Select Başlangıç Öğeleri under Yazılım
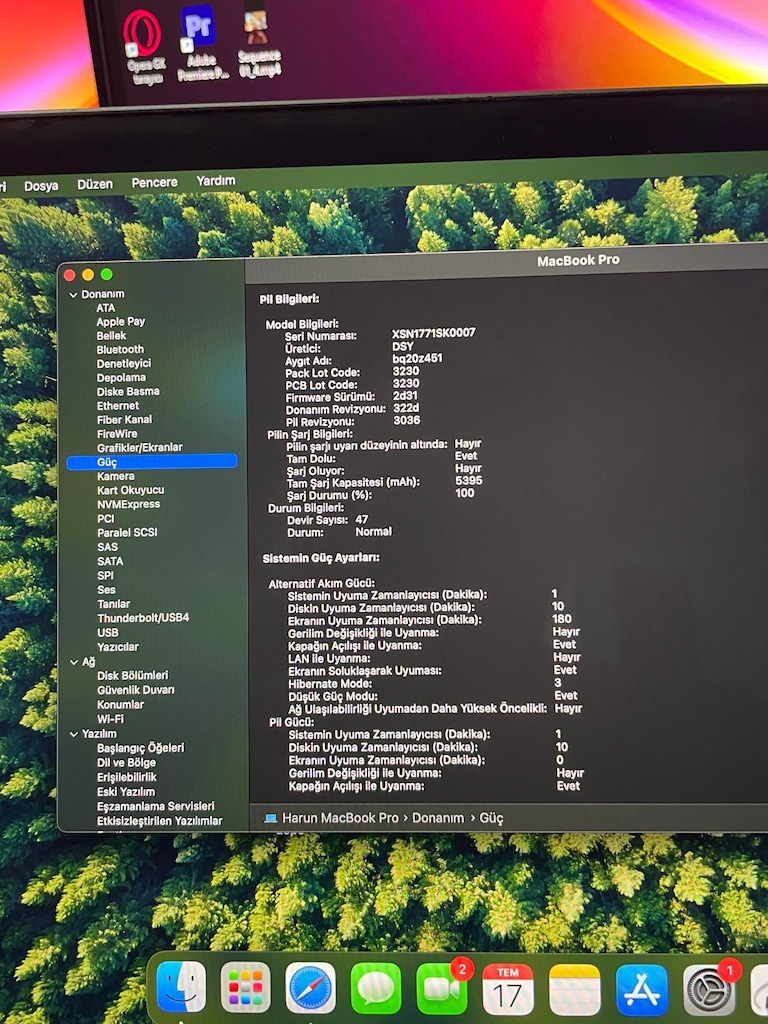The width and height of the screenshot is (768, 1024). click(140, 748)
